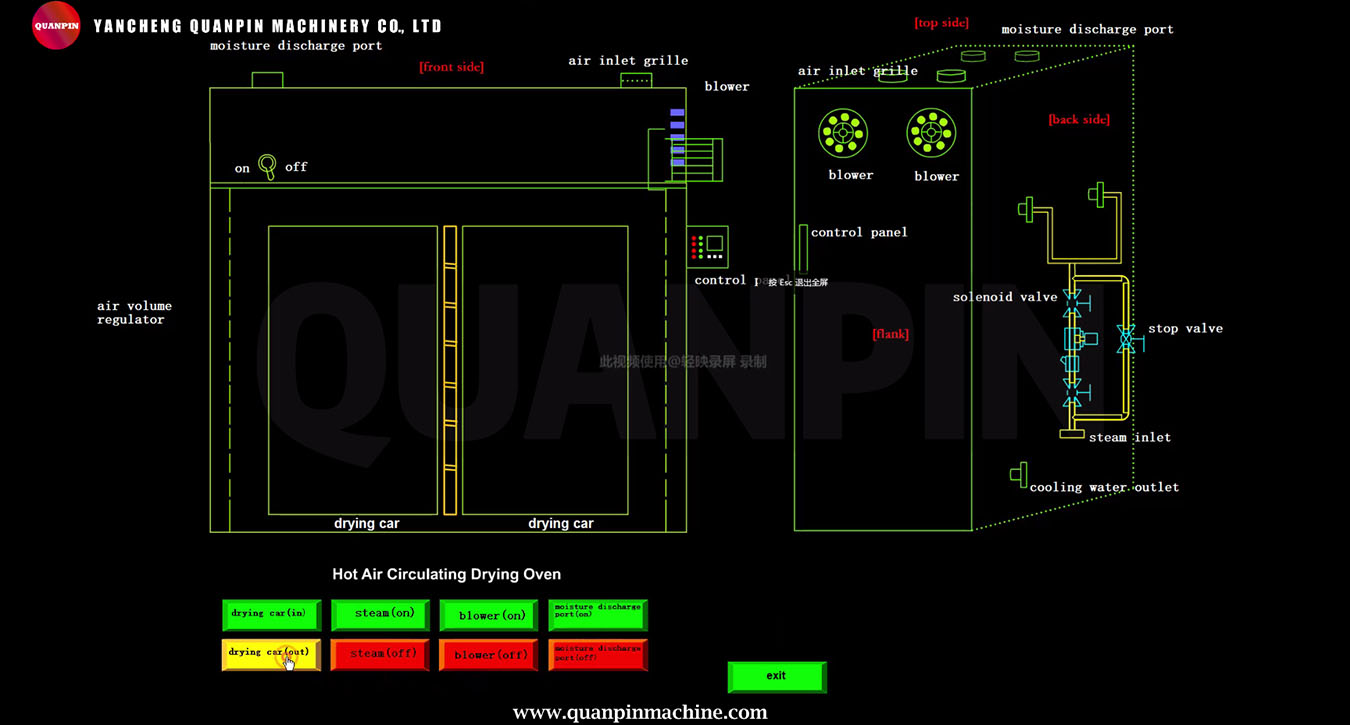Viewport: 1350px width, 725px height.
Task: Click the "[flank]" red label
Action: (890, 334)
